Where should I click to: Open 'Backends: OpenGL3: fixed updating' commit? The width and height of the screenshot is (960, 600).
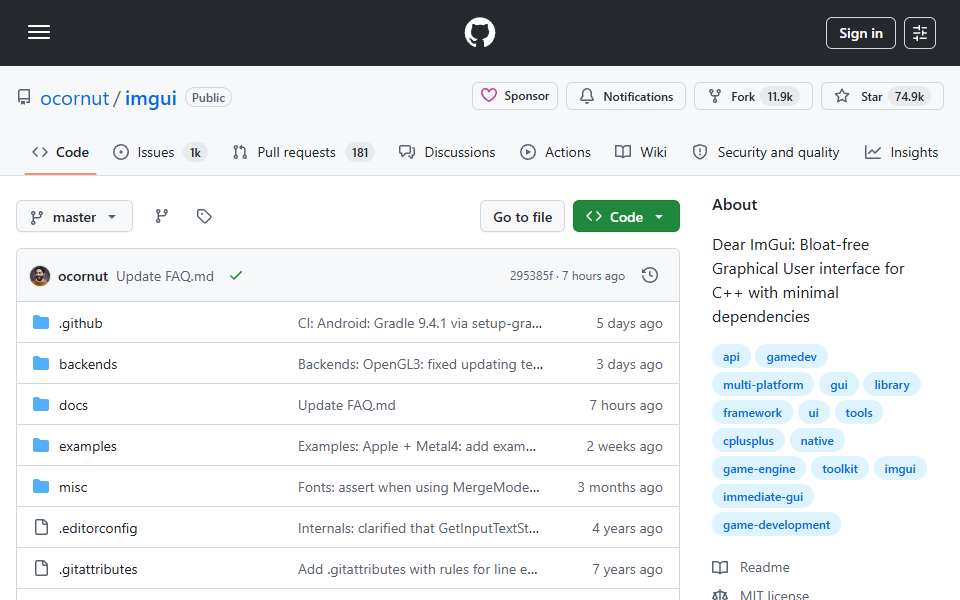pos(420,364)
